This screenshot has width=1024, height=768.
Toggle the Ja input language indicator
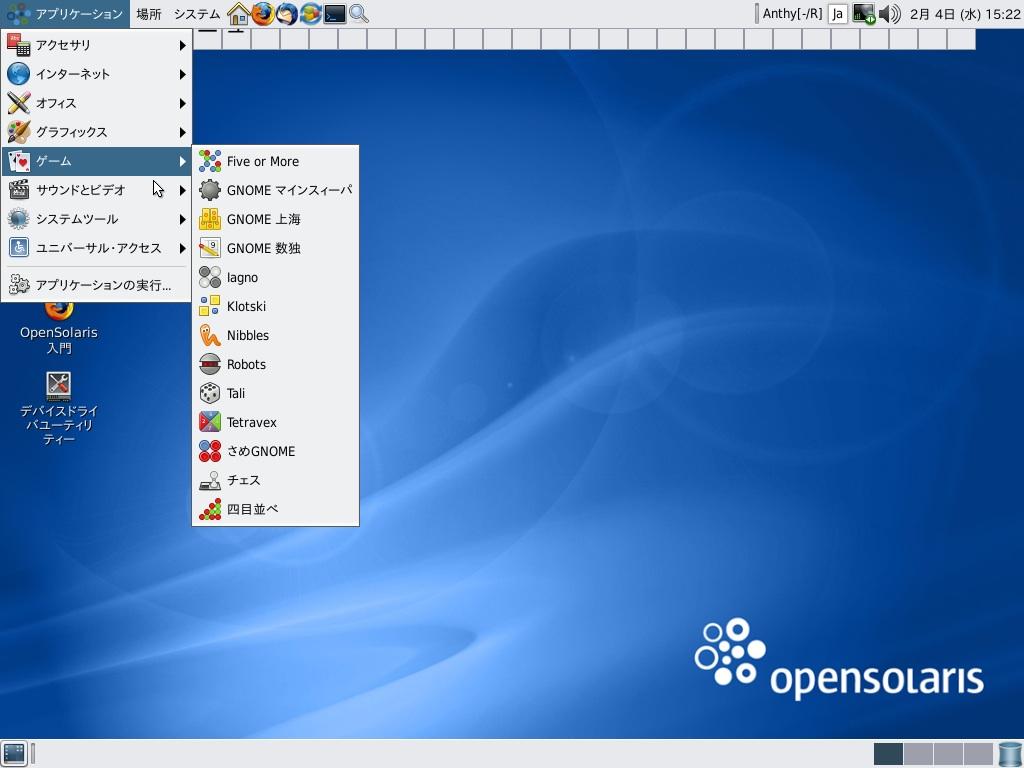pyautogui.click(x=838, y=14)
